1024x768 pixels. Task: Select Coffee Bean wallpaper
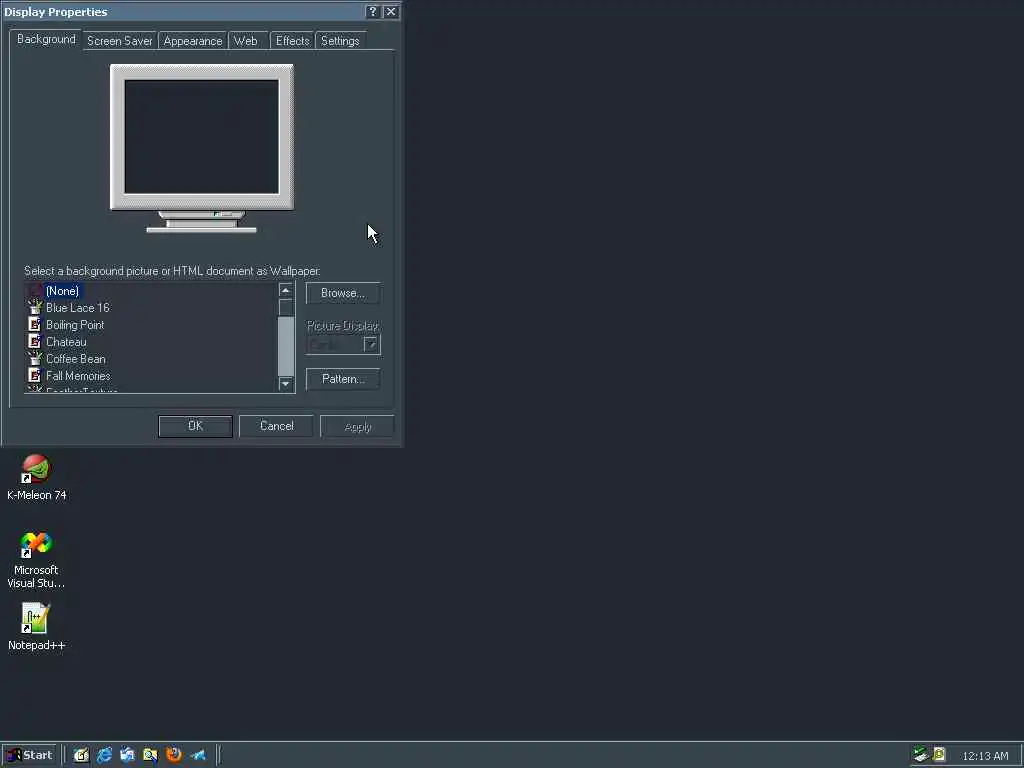pyautogui.click(x=76, y=359)
